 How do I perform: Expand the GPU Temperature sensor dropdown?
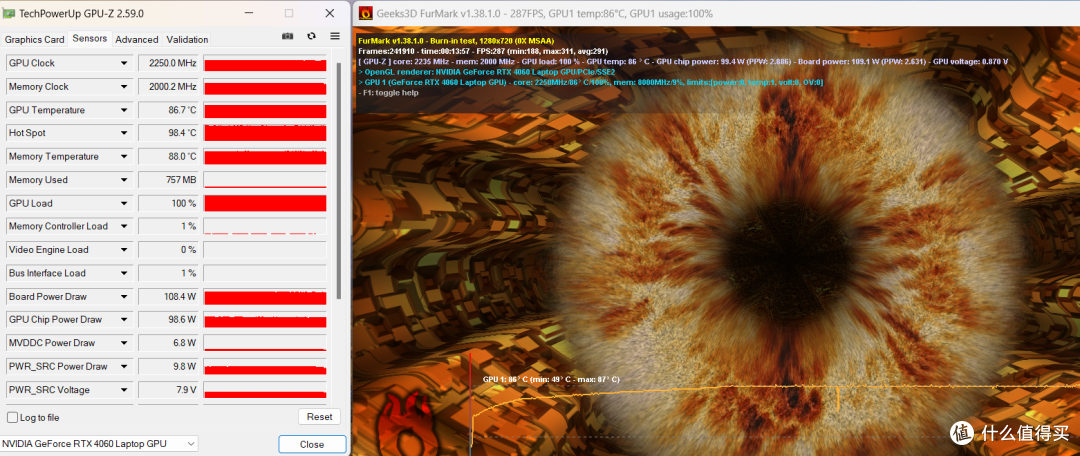click(124, 110)
